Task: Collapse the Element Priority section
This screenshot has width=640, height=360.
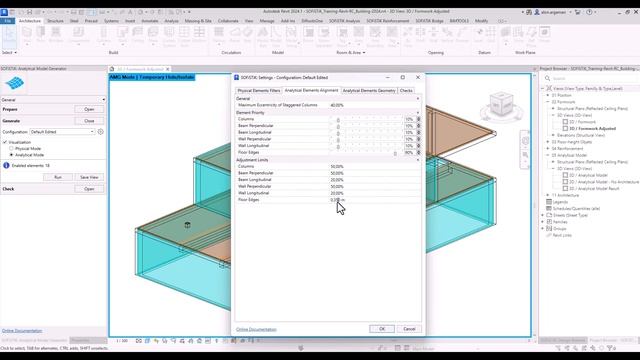Action: [418, 113]
